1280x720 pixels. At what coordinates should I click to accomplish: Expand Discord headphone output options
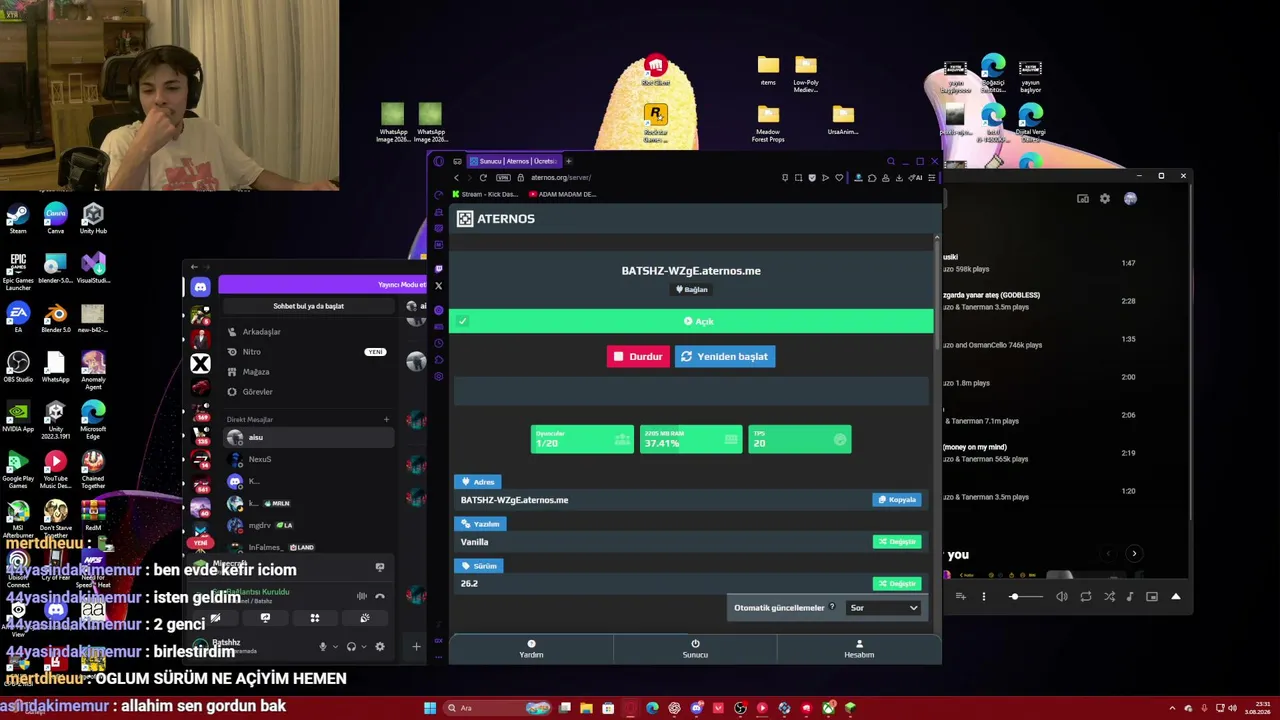(x=364, y=647)
